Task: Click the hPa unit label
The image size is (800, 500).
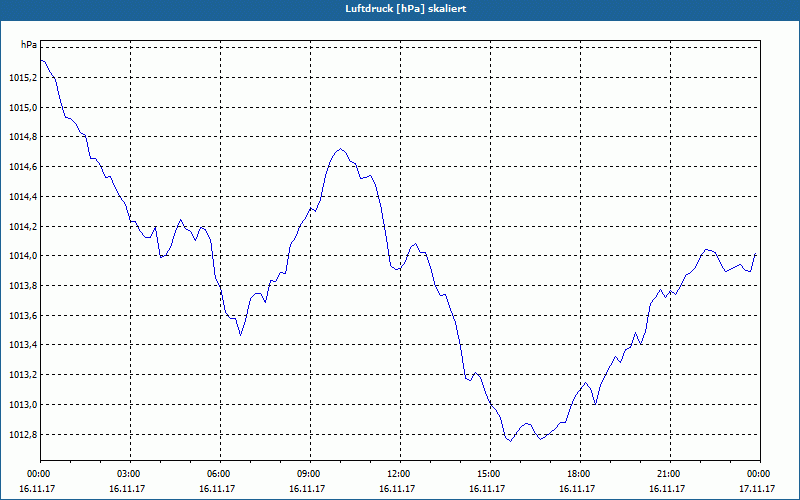Action: point(29,45)
